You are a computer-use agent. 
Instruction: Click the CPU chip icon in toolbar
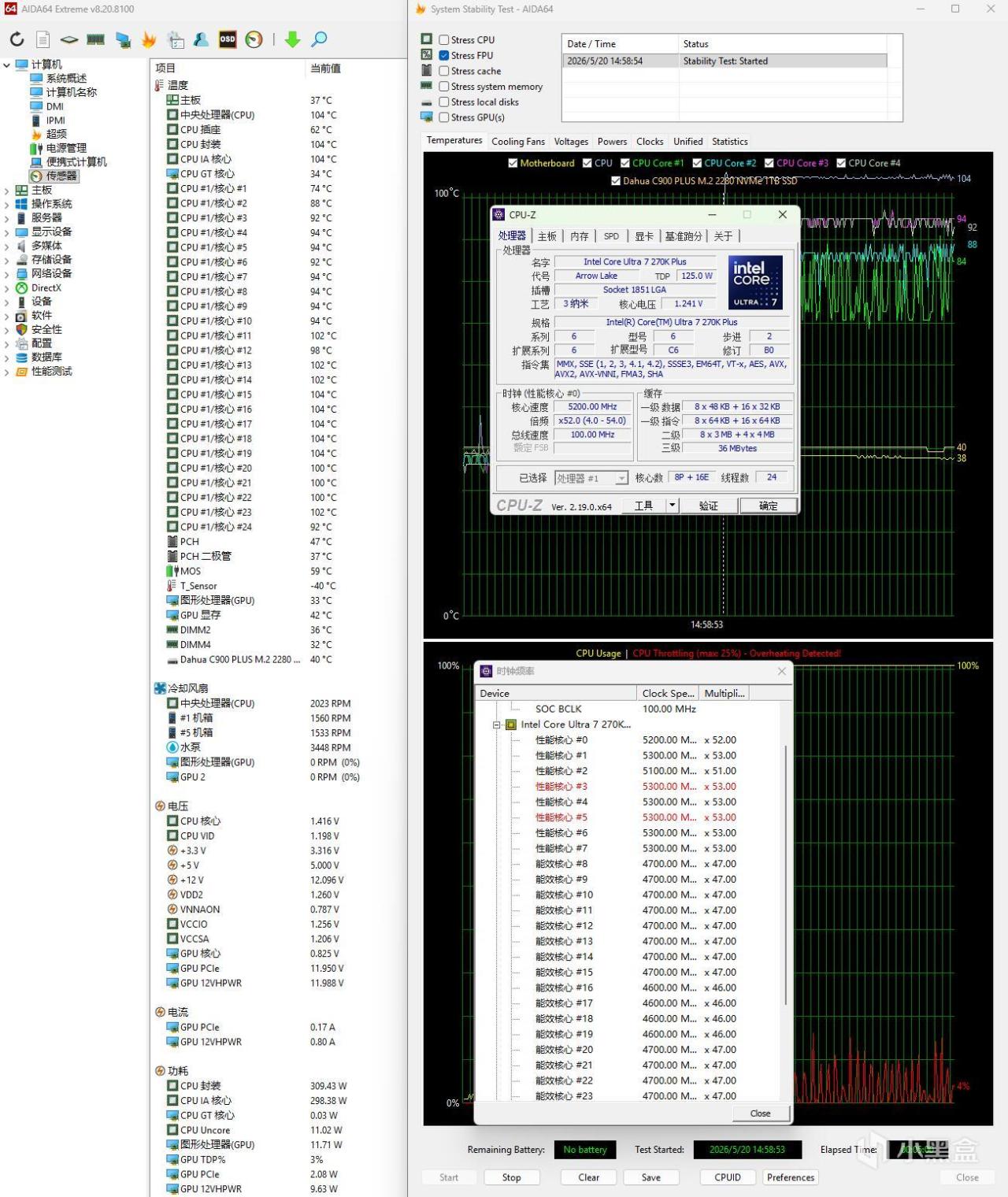coord(69,39)
